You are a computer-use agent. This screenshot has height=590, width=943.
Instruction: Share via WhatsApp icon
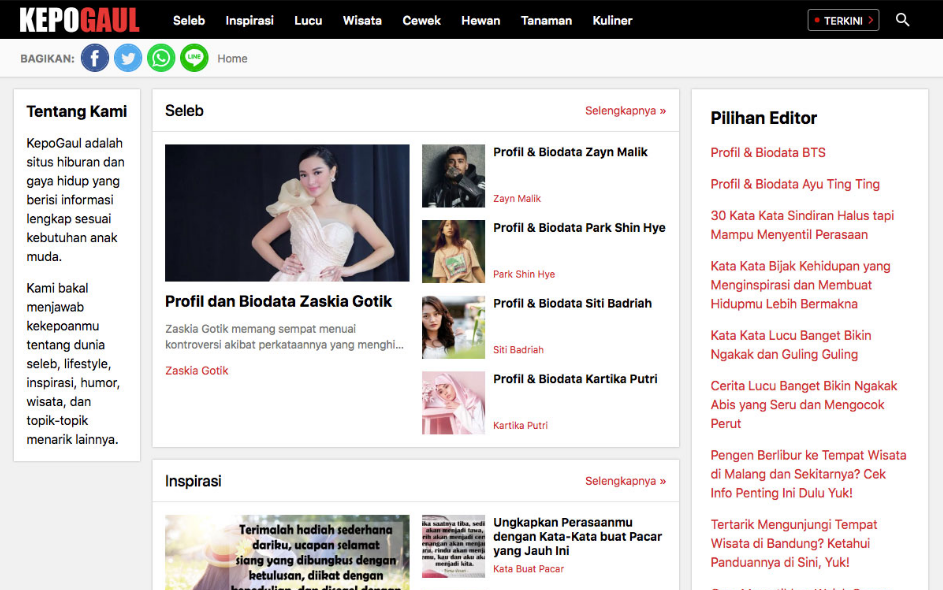click(161, 58)
